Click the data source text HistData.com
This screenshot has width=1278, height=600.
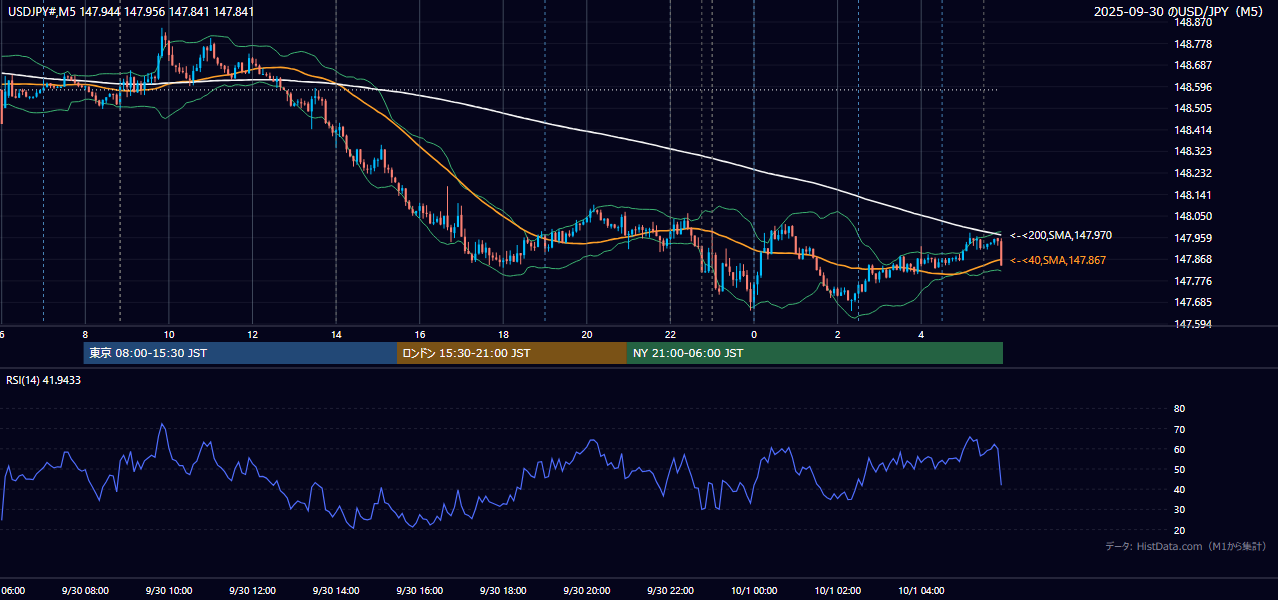tap(1169, 546)
